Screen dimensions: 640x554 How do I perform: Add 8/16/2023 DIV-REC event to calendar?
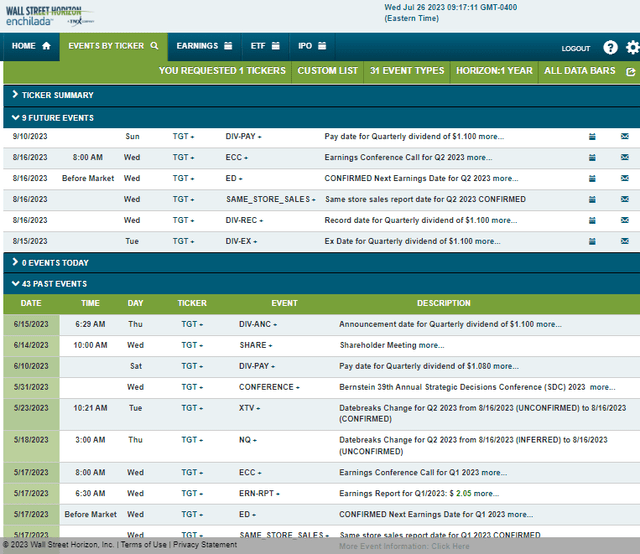592,220
